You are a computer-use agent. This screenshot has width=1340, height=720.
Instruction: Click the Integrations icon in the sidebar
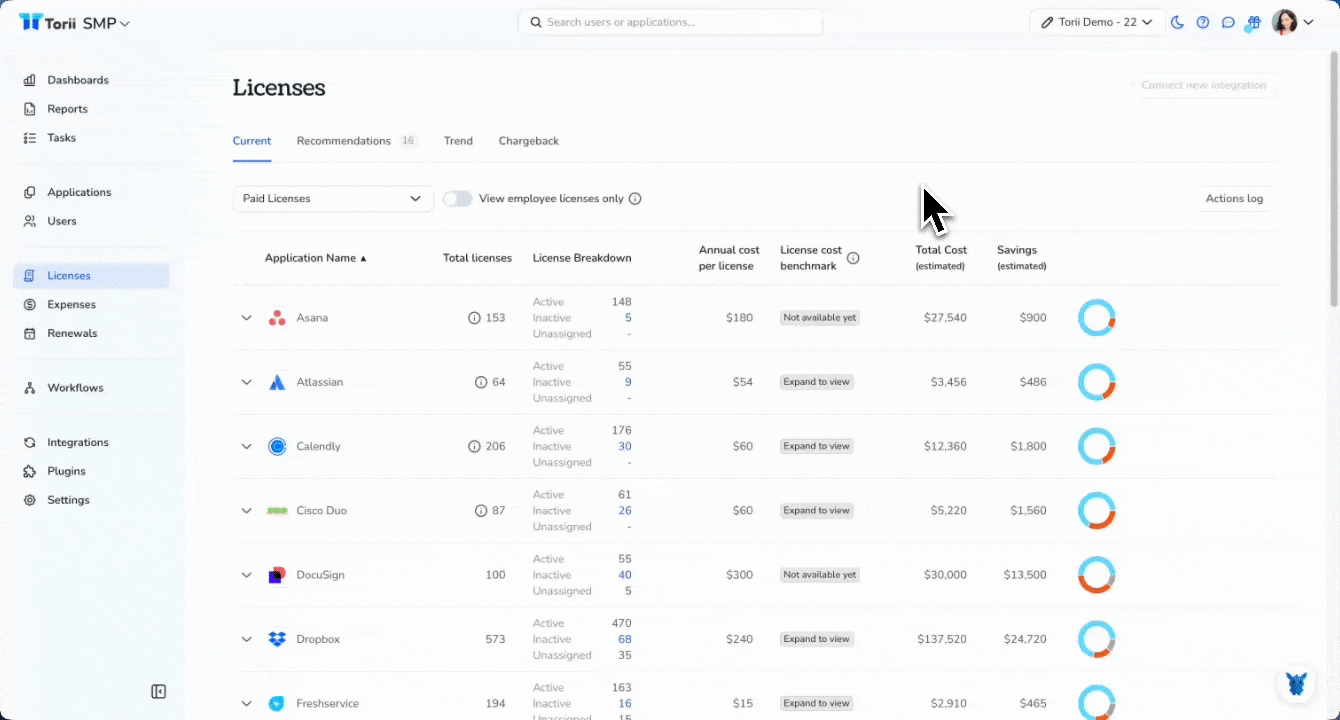pyautogui.click(x=29, y=442)
